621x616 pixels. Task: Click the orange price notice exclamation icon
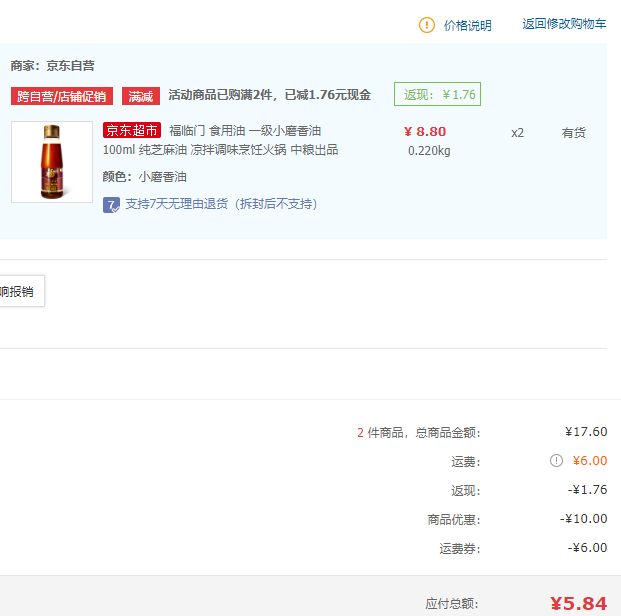427,25
